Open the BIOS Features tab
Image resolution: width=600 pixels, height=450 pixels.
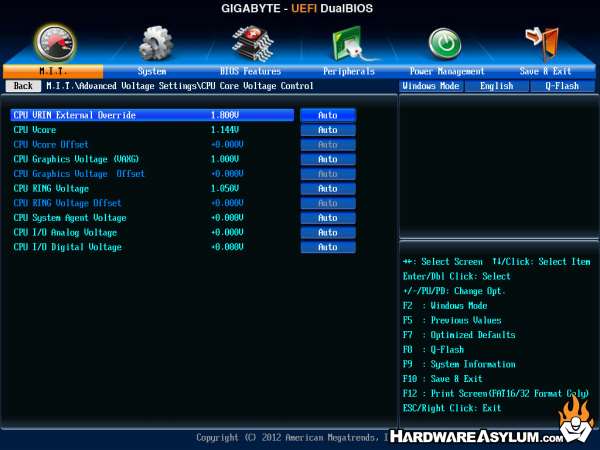[x=250, y=71]
